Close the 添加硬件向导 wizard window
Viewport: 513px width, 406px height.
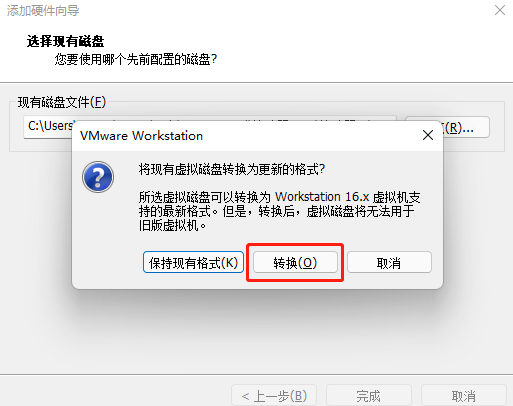pyautogui.click(x=500, y=10)
